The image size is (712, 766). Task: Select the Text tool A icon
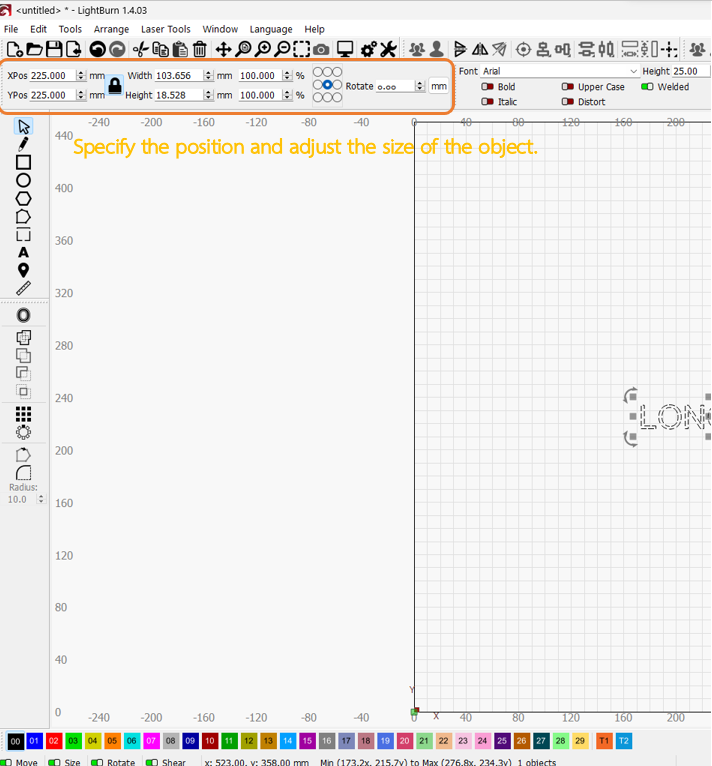(x=23, y=253)
